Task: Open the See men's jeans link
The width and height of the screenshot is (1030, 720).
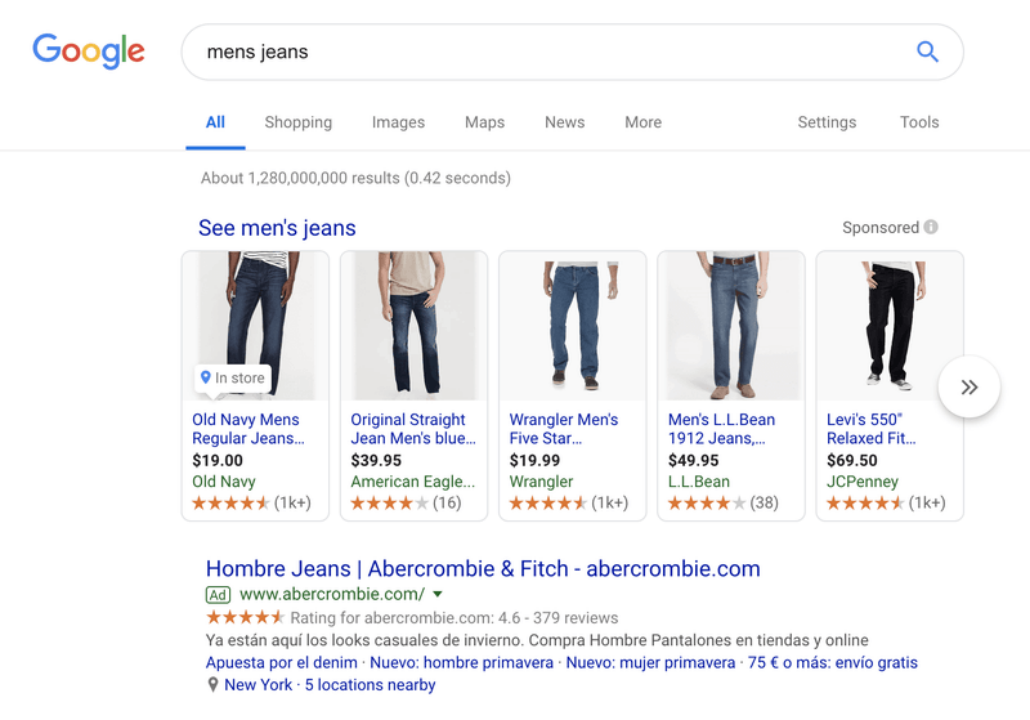Action: pyautogui.click(x=277, y=227)
